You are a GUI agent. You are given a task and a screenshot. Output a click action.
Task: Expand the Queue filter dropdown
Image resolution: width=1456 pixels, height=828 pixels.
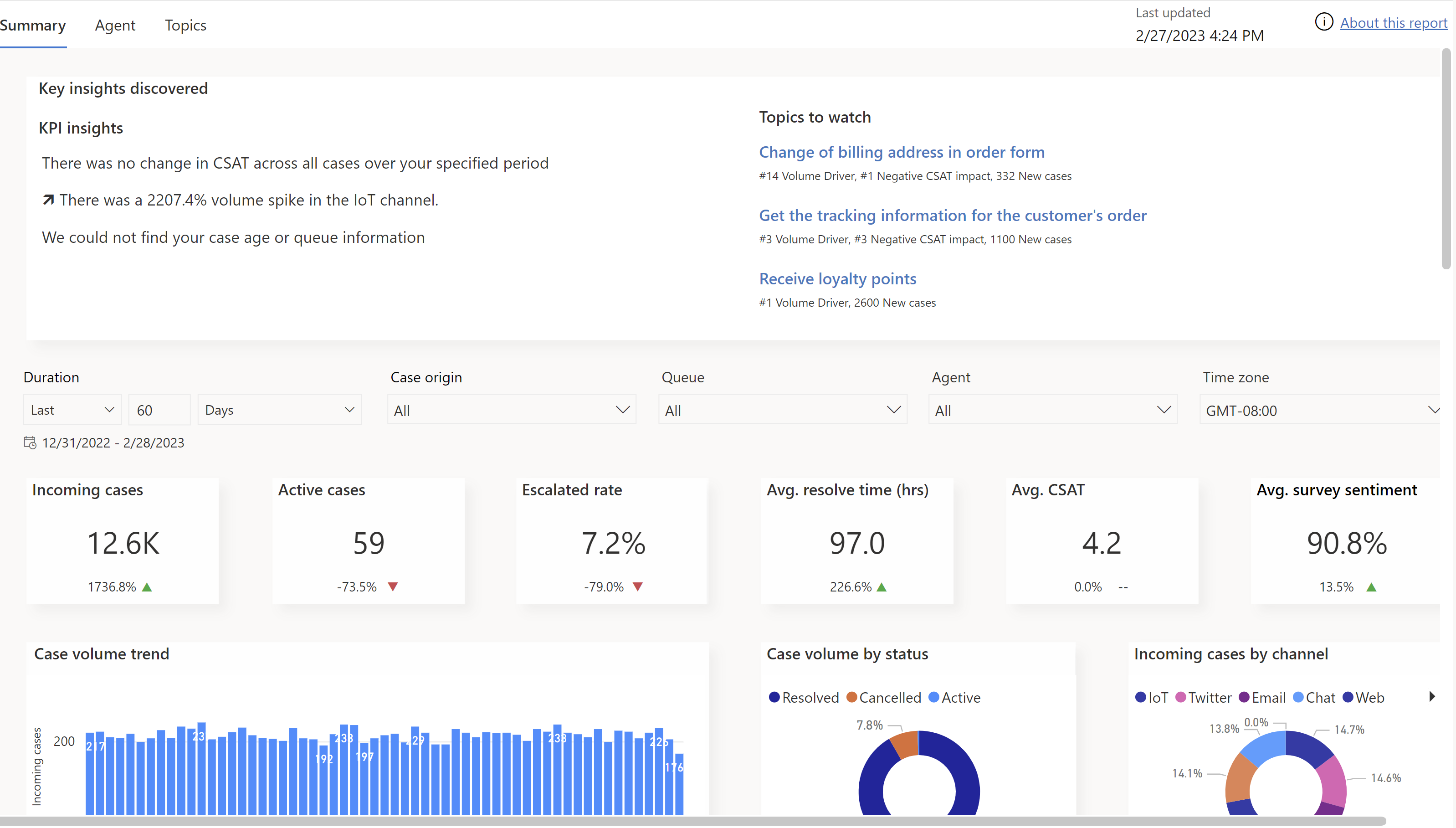pos(782,410)
